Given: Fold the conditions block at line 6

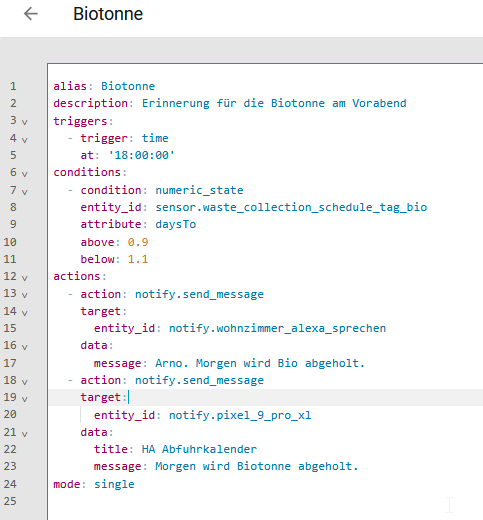Looking at the screenshot, I should (x=24, y=174).
